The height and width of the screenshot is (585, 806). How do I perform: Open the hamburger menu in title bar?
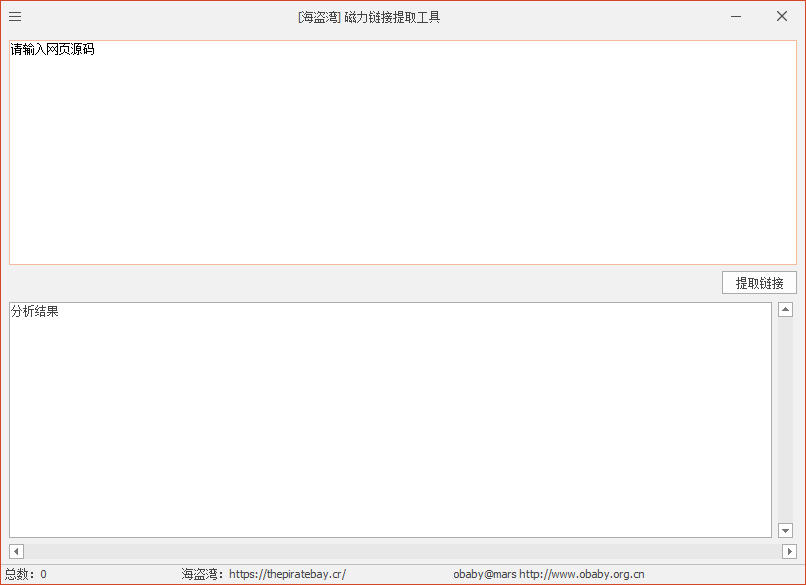coord(15,16)
